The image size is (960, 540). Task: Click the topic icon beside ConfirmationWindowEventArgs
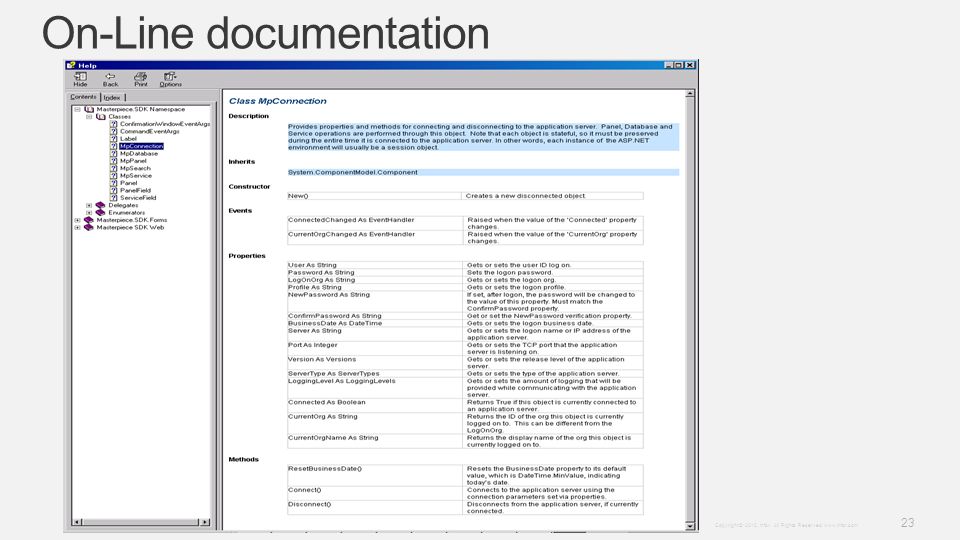pos(113,124)
